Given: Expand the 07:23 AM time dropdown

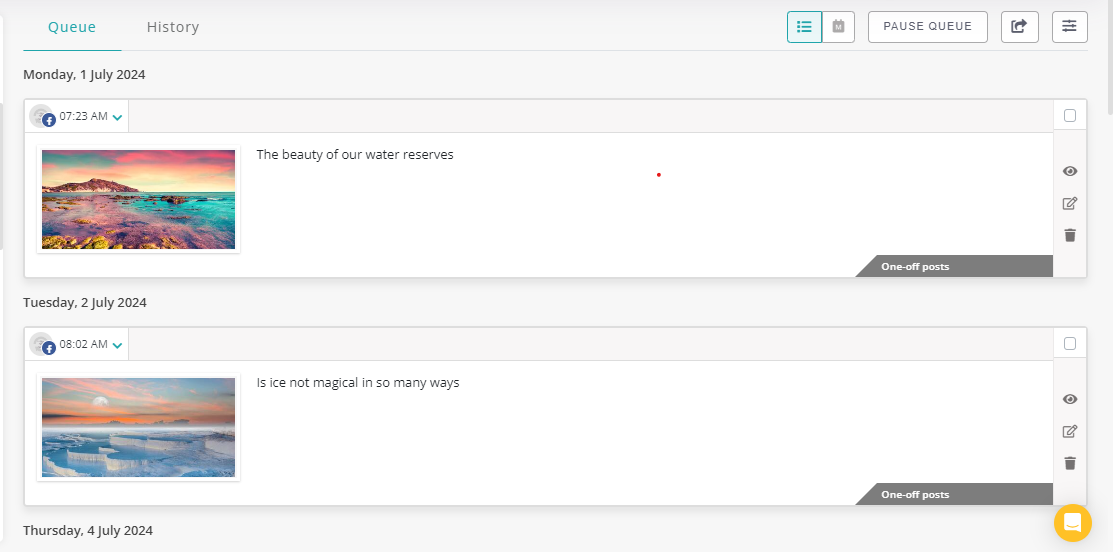Looking at the screenshot, I should click(x=117, y=117).
